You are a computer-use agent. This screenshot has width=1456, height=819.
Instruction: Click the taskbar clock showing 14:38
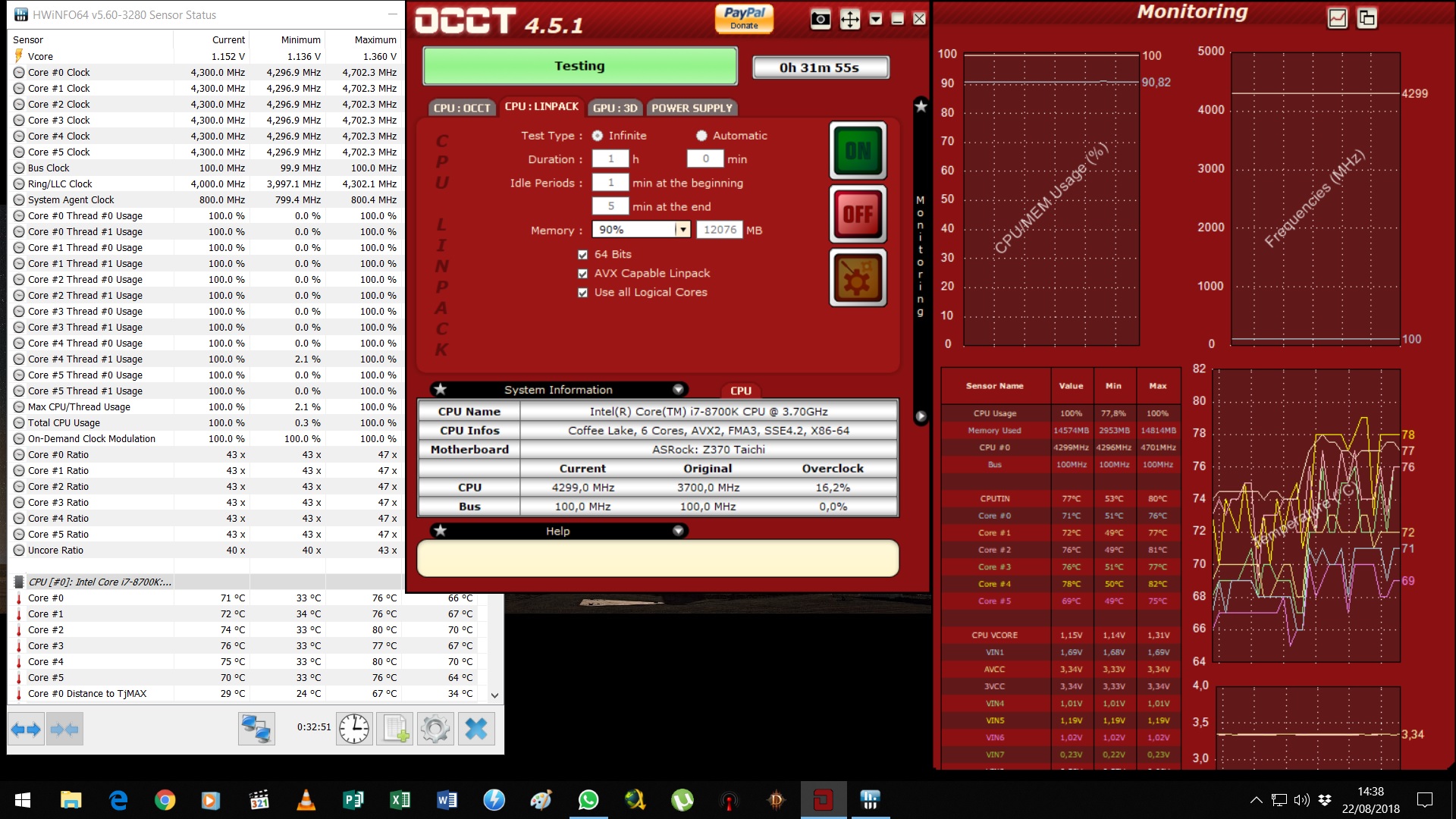click(1370, 800)
